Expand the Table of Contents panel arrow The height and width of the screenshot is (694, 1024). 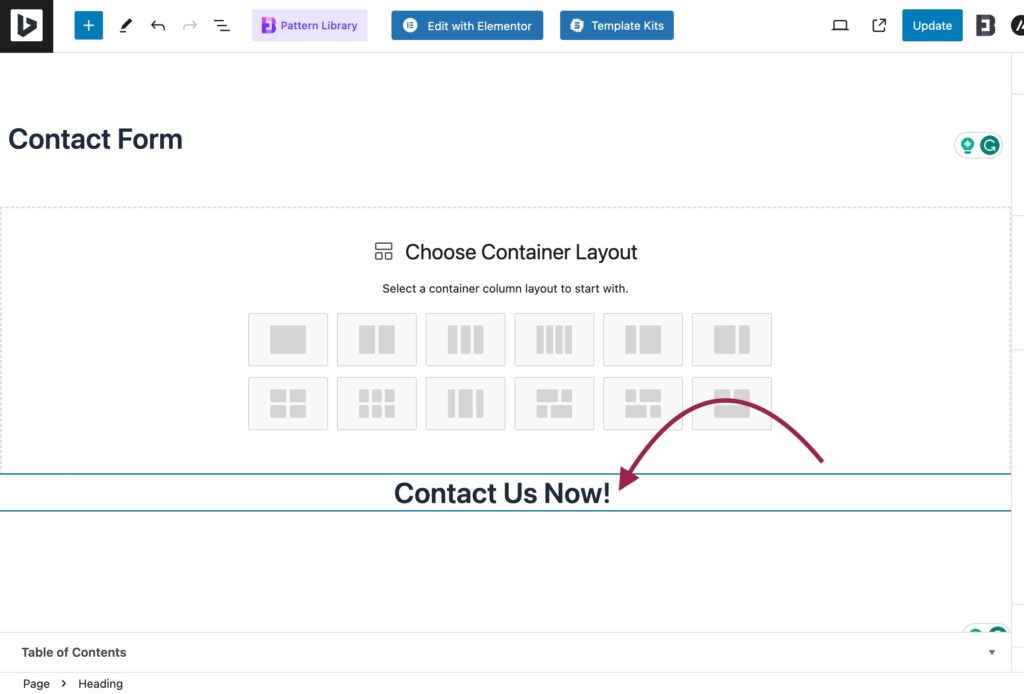[x=991, y=652]
